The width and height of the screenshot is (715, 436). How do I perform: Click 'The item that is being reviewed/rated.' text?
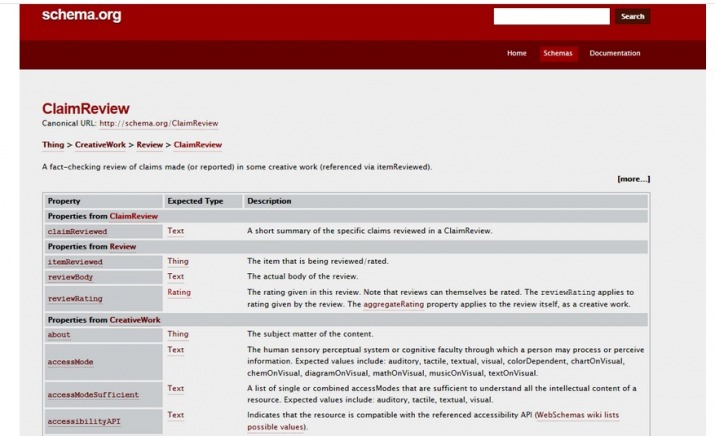coord(318,261)
